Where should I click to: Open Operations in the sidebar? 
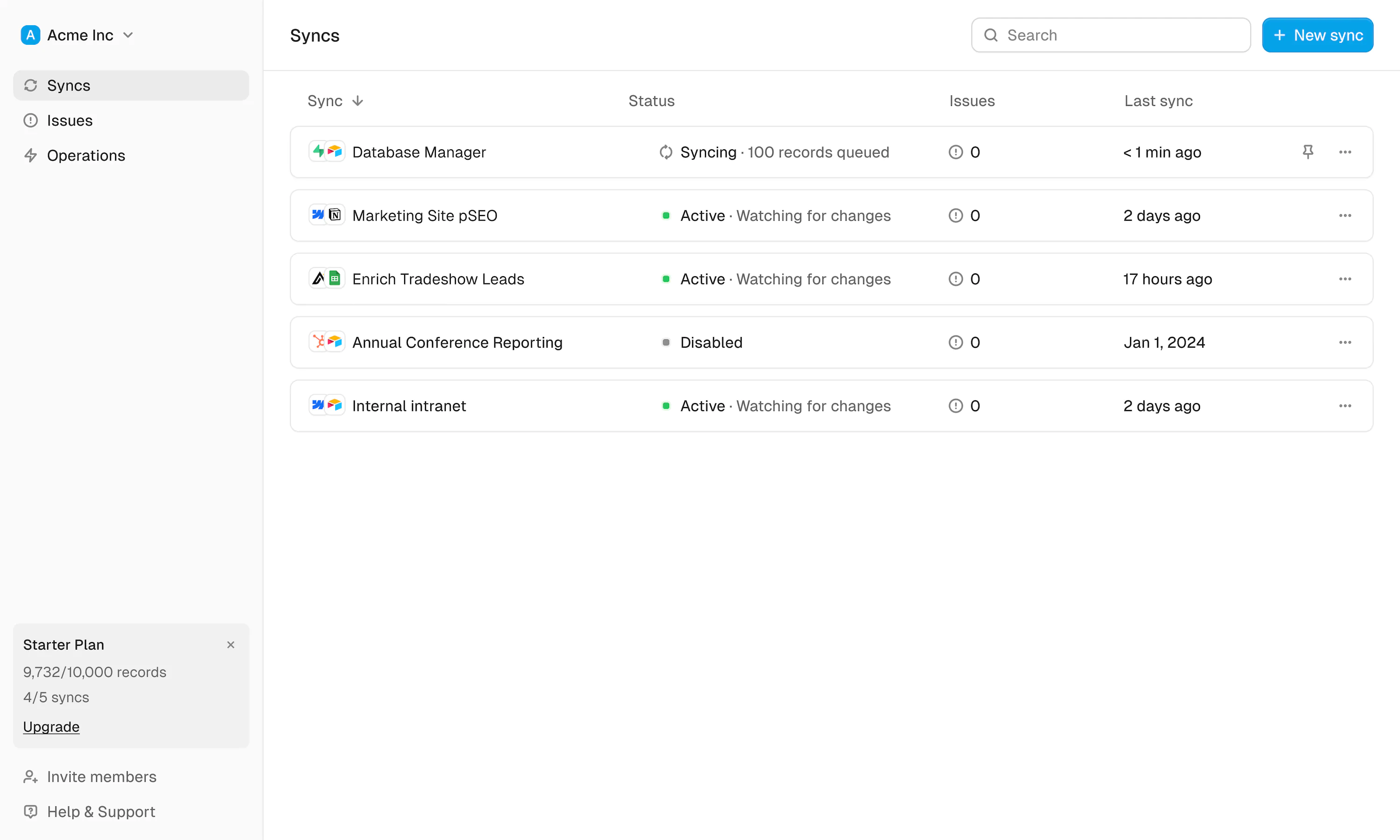pos(131,155)
